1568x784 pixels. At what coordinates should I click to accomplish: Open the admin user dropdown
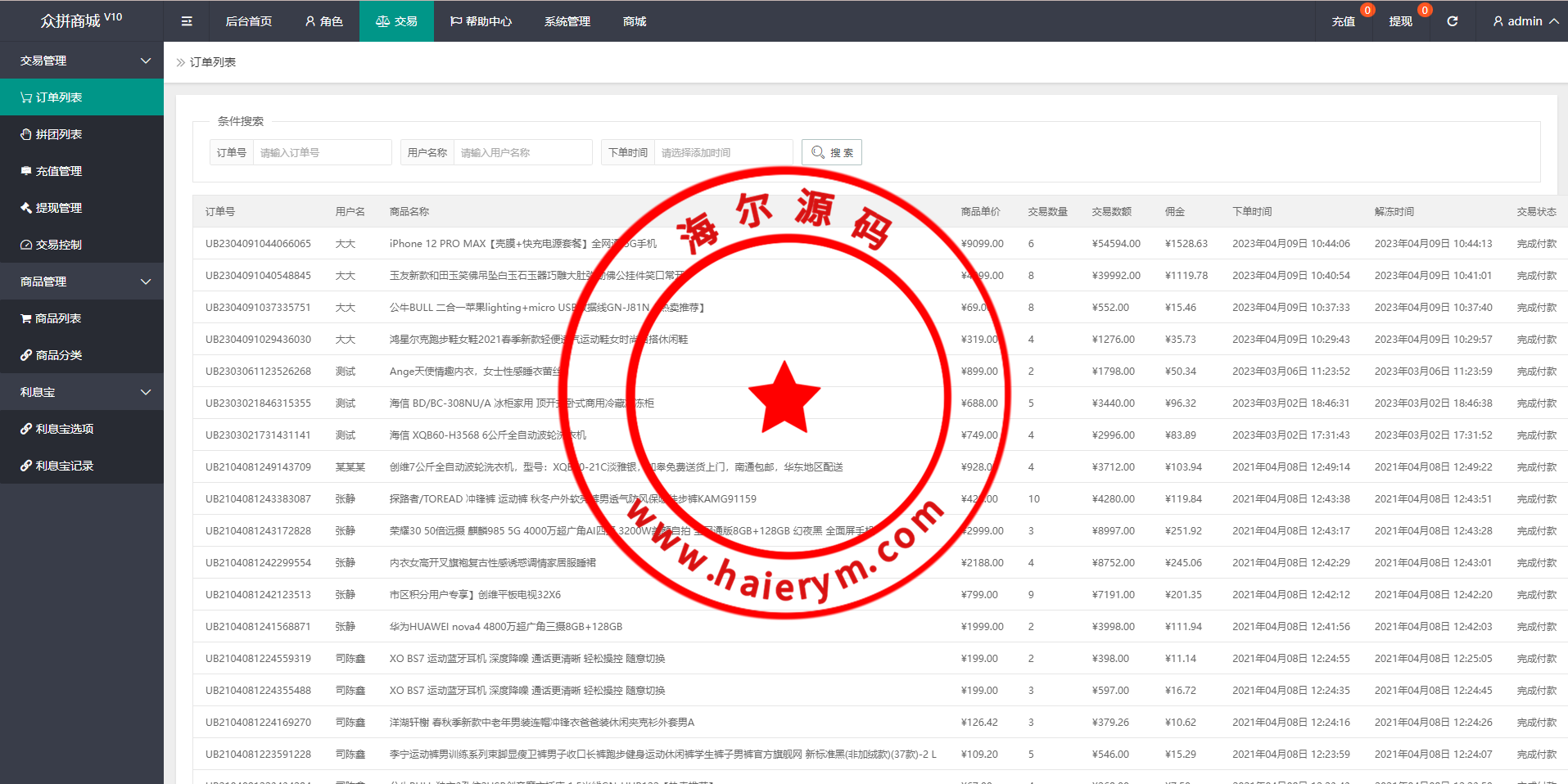[x=1525, y=21]
